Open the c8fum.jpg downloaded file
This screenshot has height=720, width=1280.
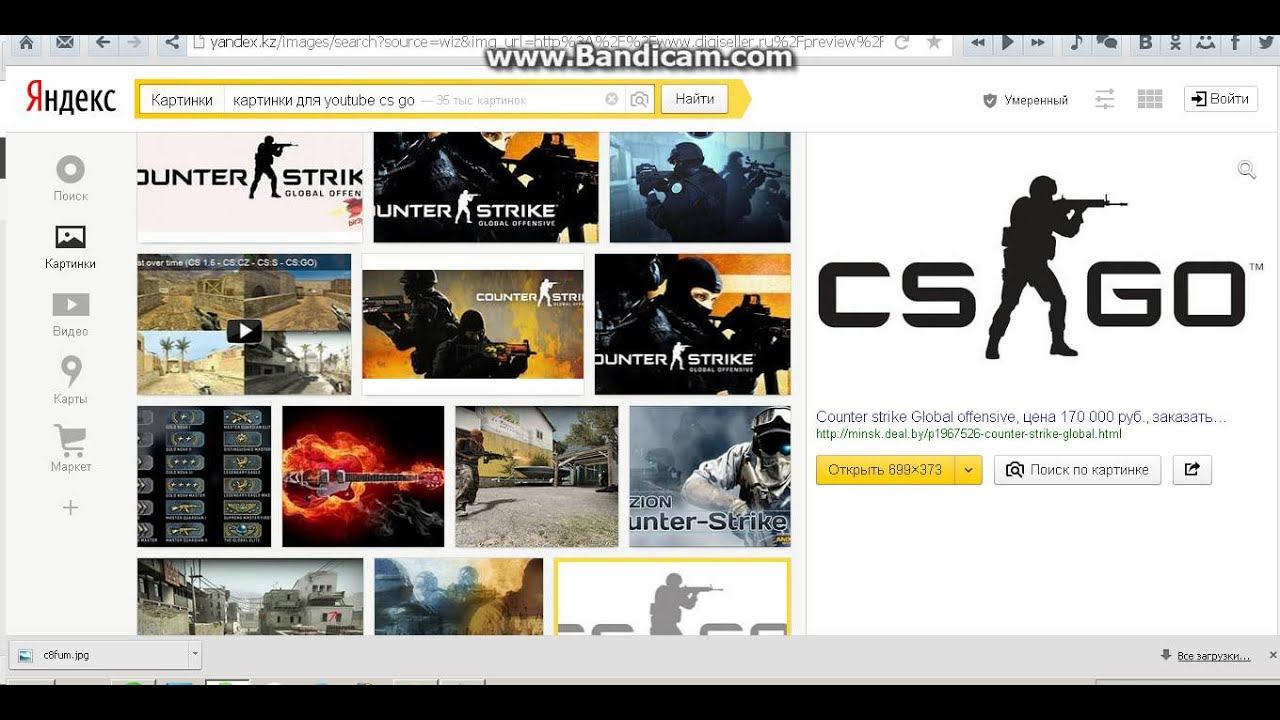coord(98,655)
